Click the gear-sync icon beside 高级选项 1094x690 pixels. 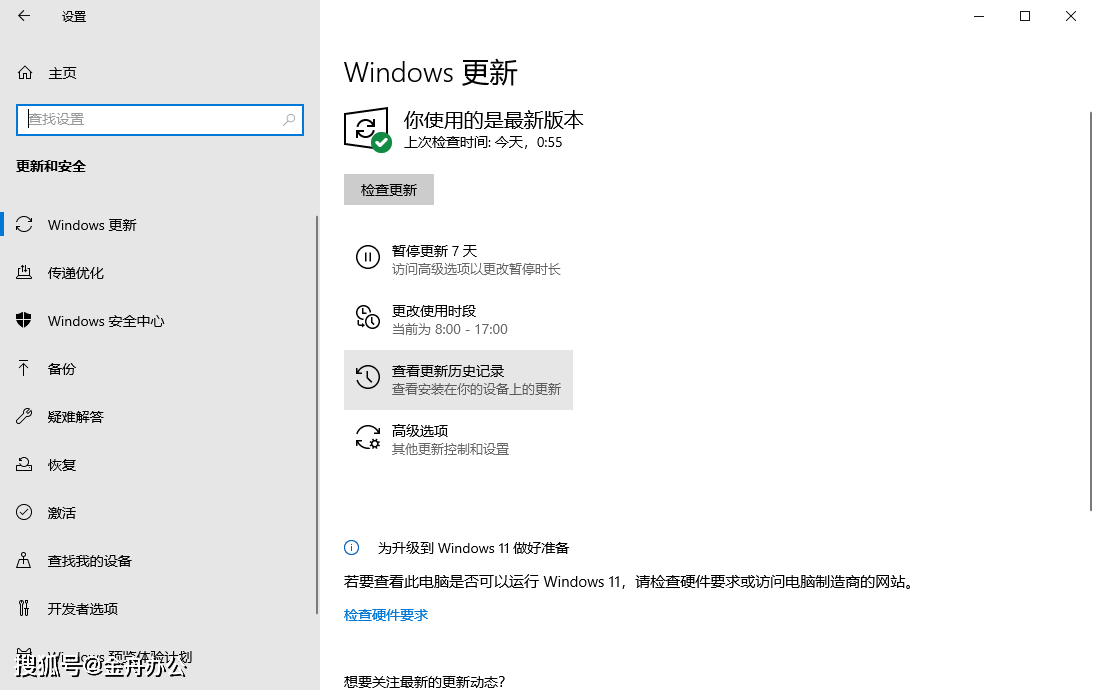(x=368, y=438)
